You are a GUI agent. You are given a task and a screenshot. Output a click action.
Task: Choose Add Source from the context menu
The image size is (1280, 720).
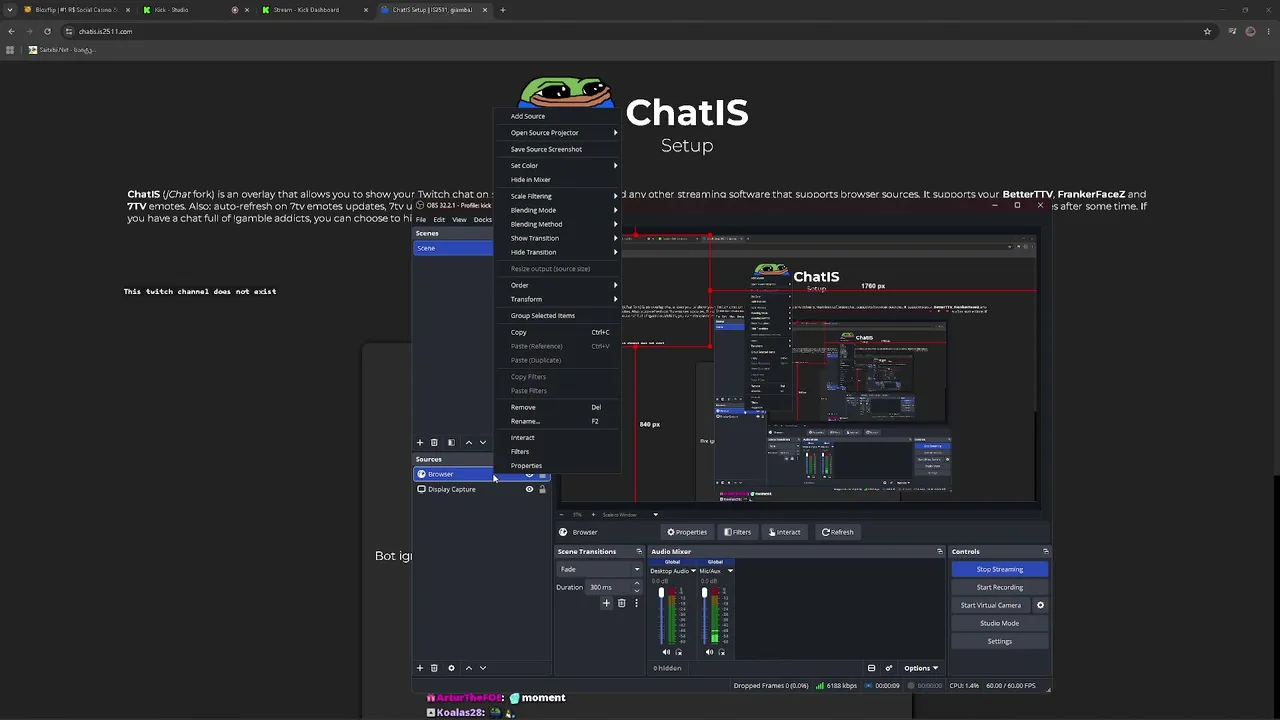click(x=528, y=116)
